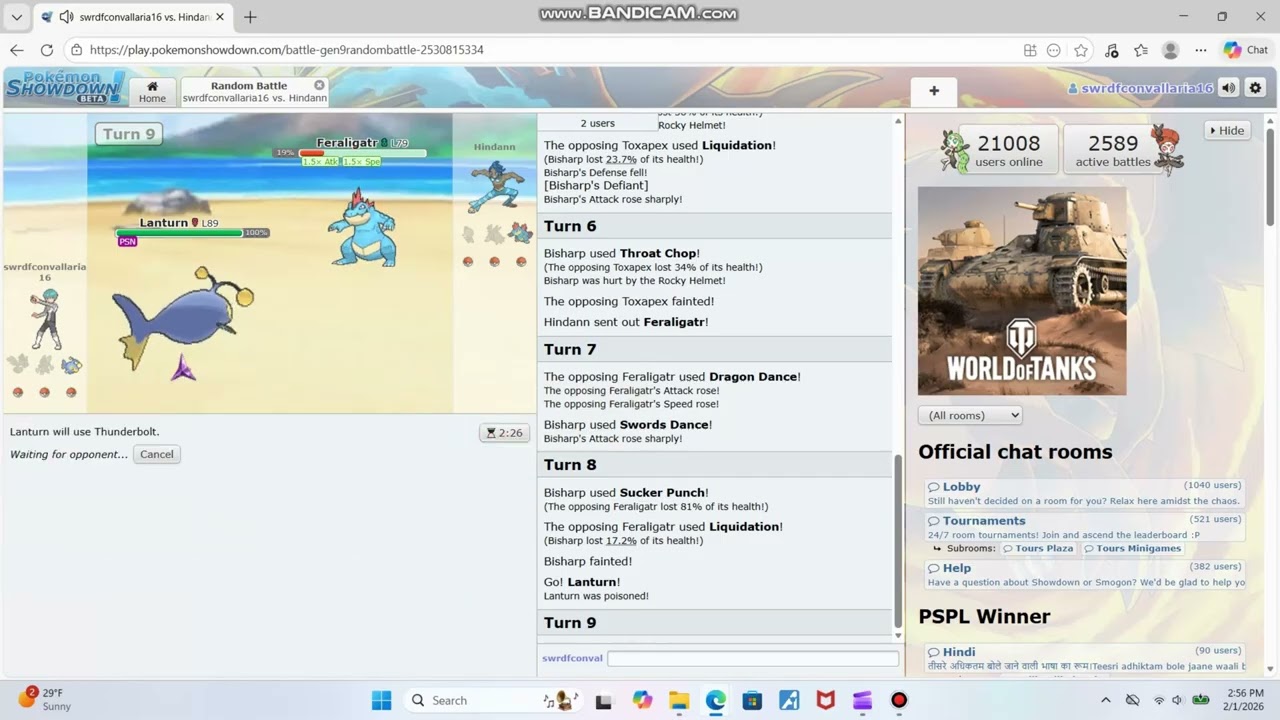Screen dimensions: 1280x720
Task: Click your swrdfconvallaria16 trainer avatar
Action: (x=44, y=318)
